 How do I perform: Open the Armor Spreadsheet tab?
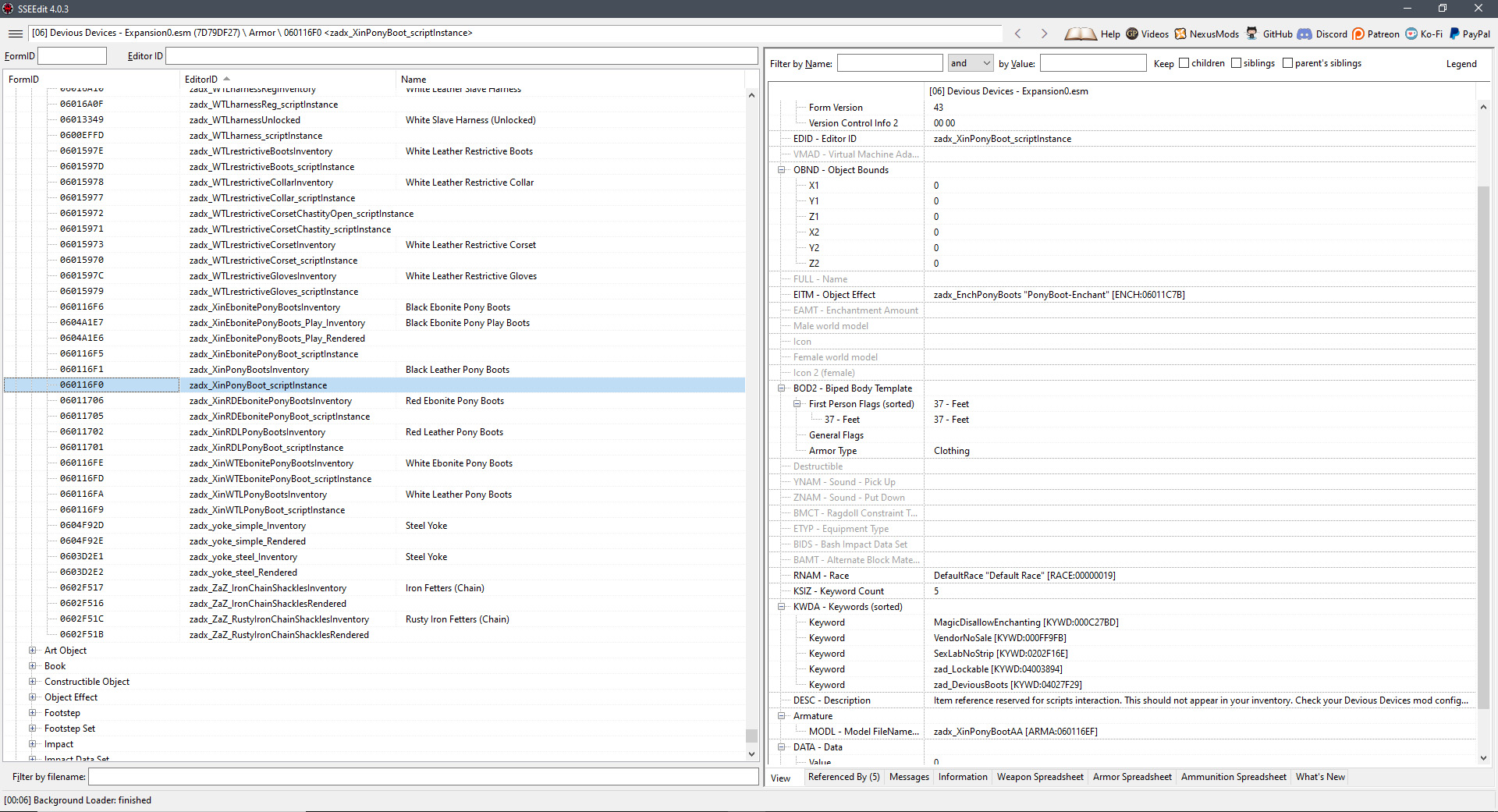[1132, 777]
